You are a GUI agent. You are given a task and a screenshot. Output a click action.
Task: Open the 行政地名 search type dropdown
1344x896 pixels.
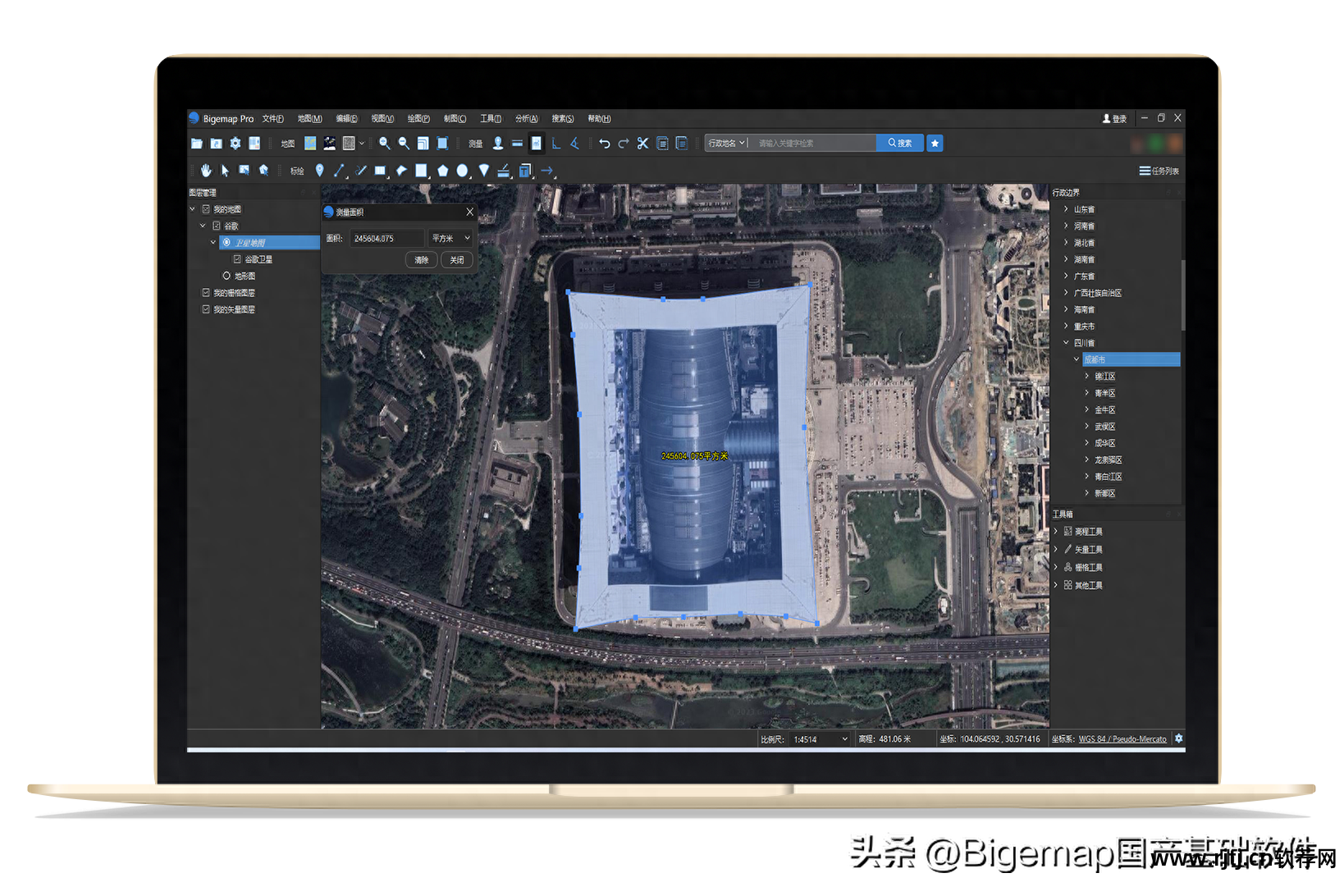pos(726,144)
